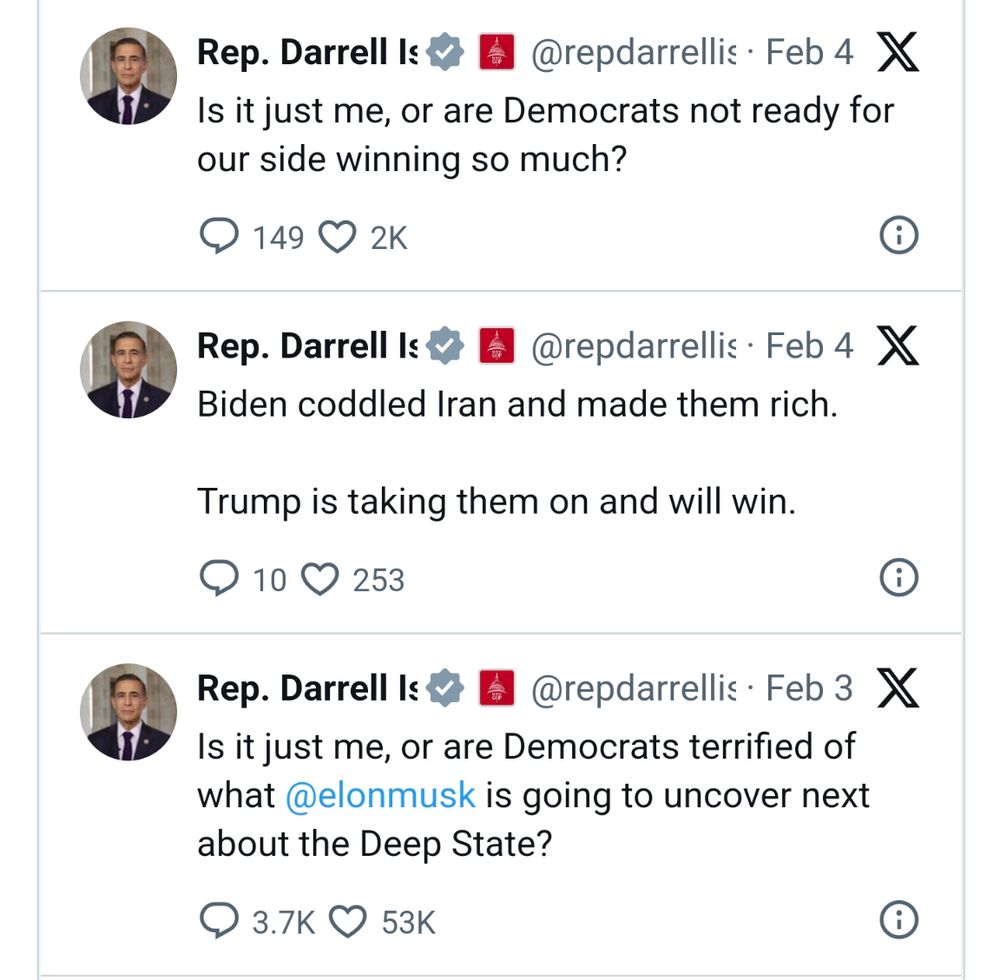The width and height of the screenshot is (1000, 980).
Task: Click the @elonmusk mention link
Action: coord(380,795)
